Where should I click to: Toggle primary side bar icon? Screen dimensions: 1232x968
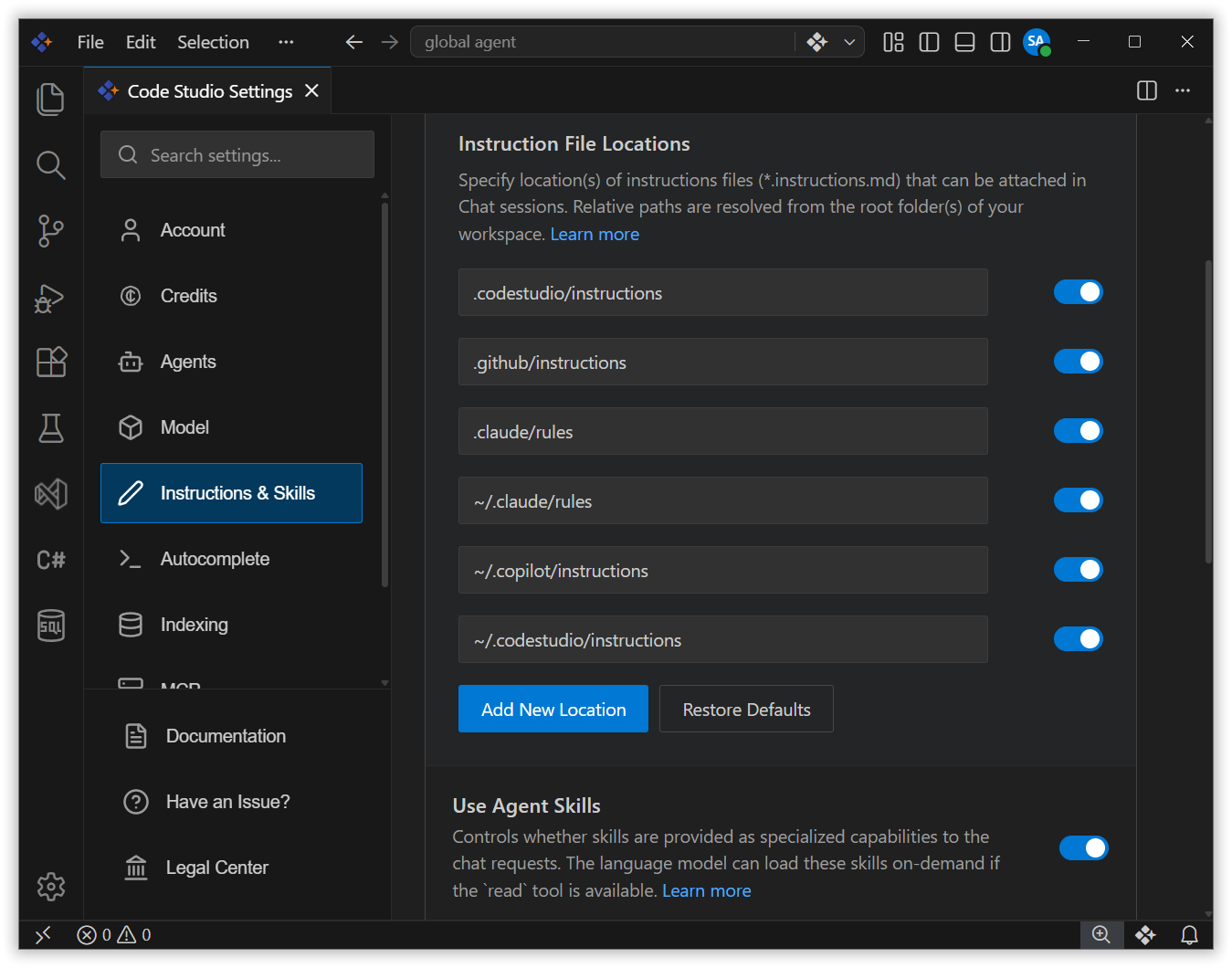[x=929, y=42]
